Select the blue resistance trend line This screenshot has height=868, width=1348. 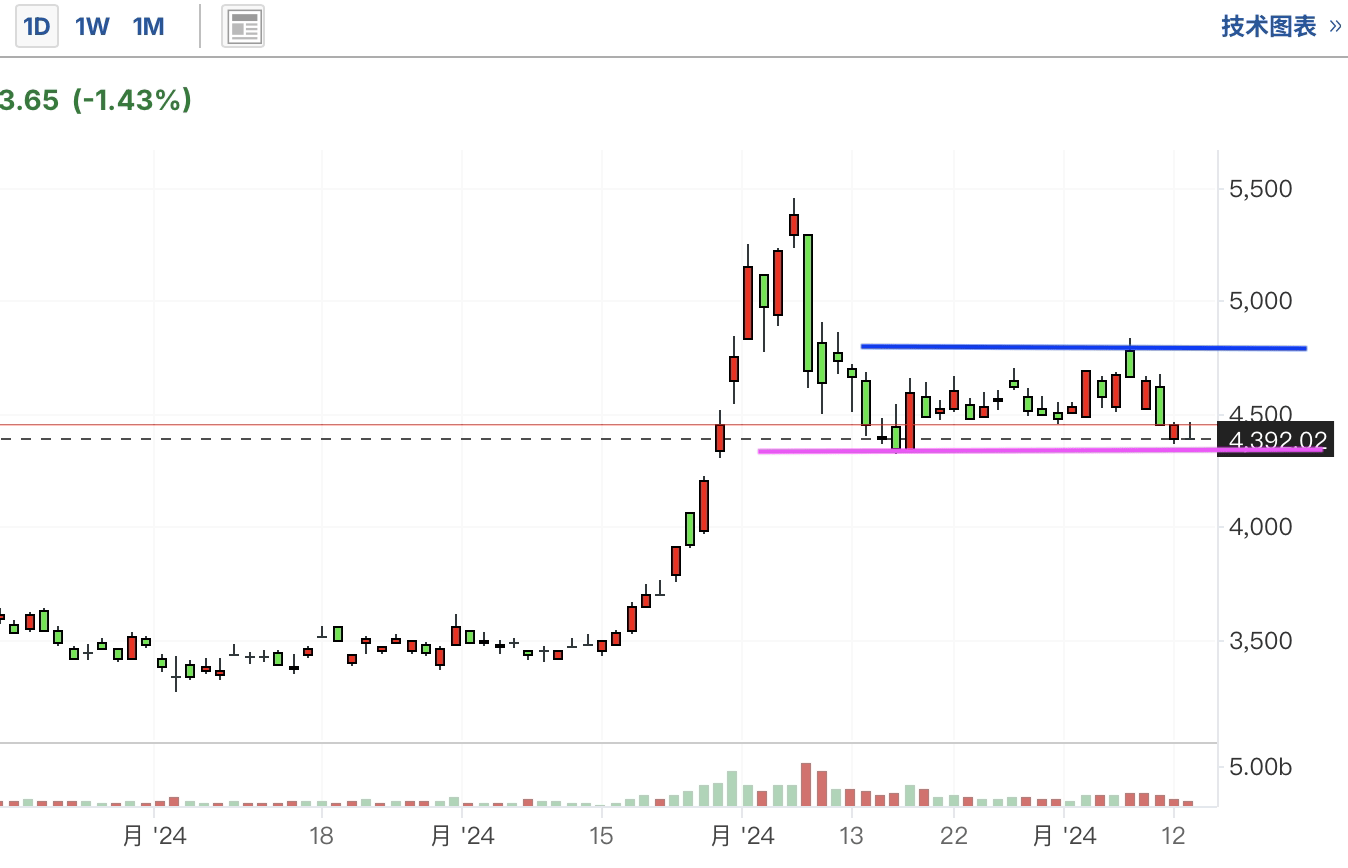point(1084,347)
